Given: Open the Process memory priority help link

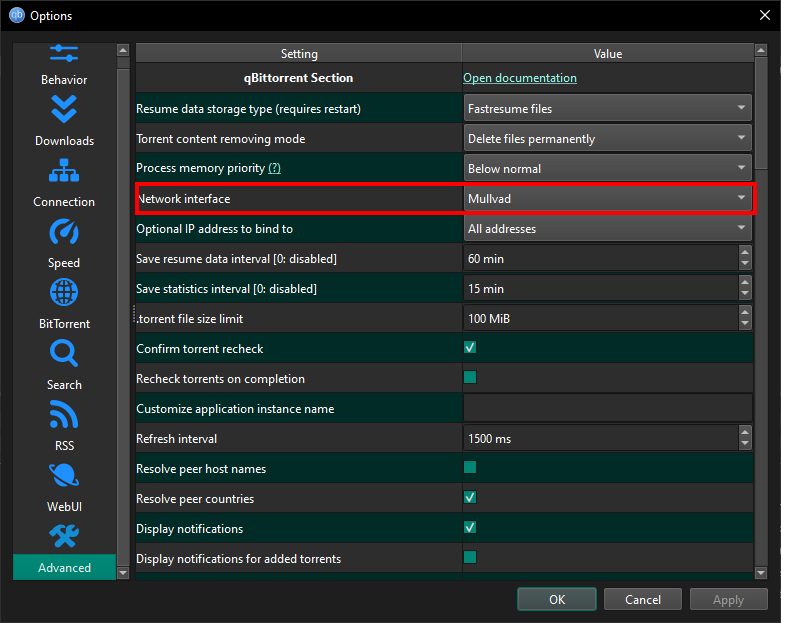Looking at the screenshot, I should [274, 168].
